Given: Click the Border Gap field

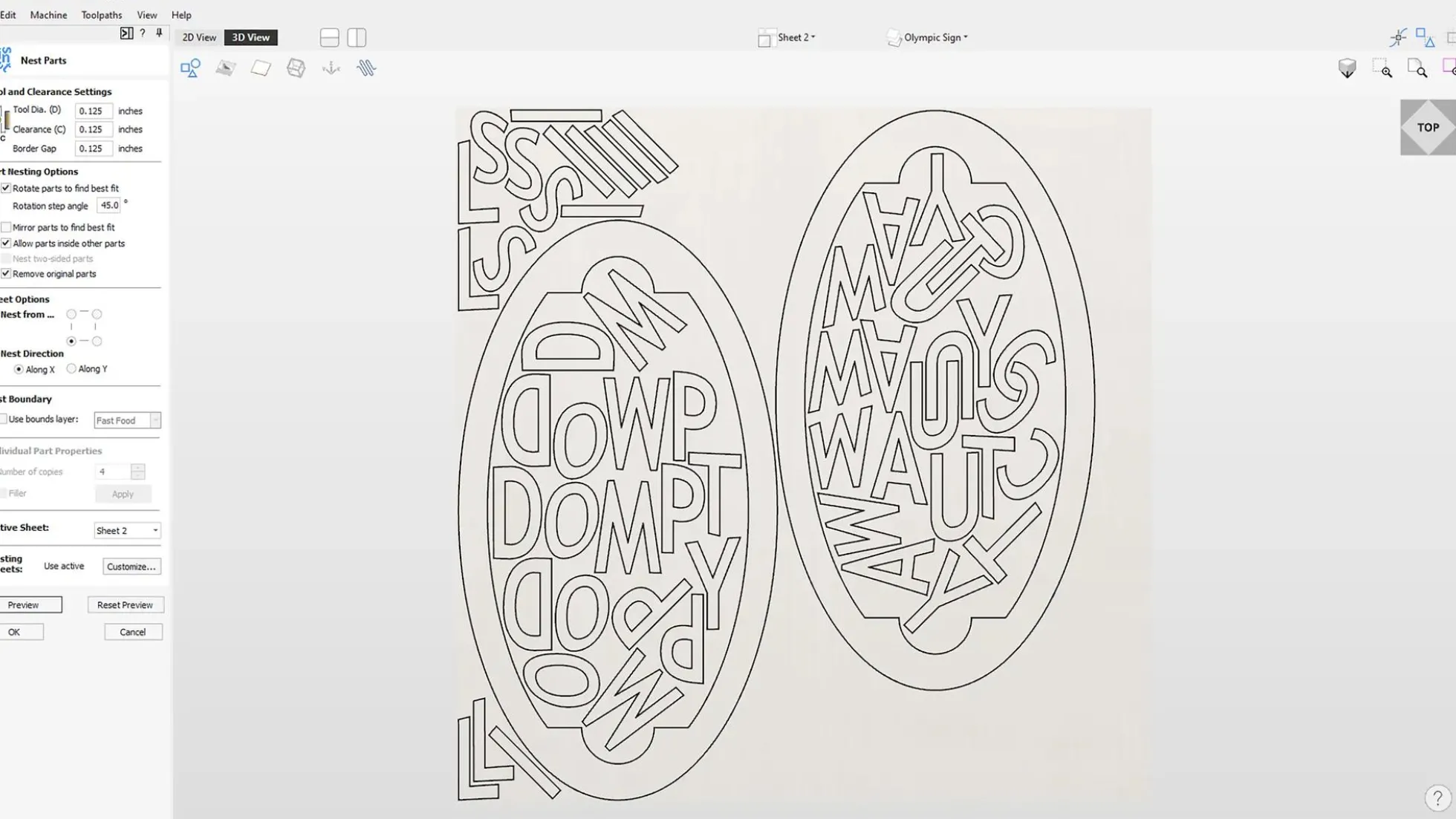Looking at the screenshot, I should point(94,149).
